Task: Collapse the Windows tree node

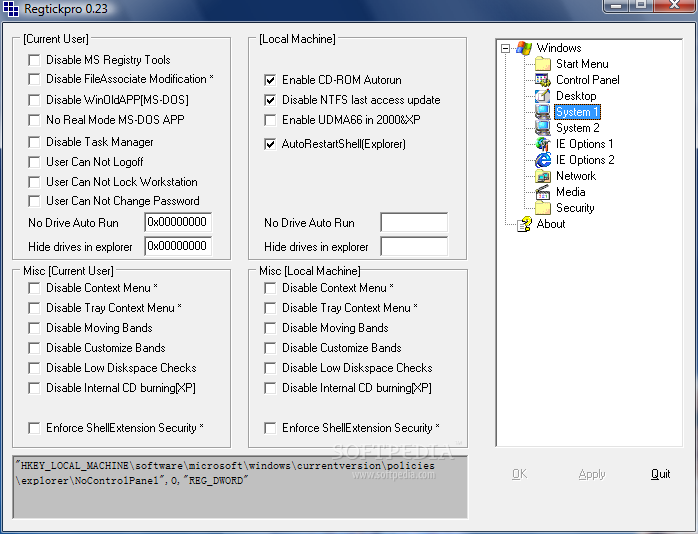Action: 505,48
